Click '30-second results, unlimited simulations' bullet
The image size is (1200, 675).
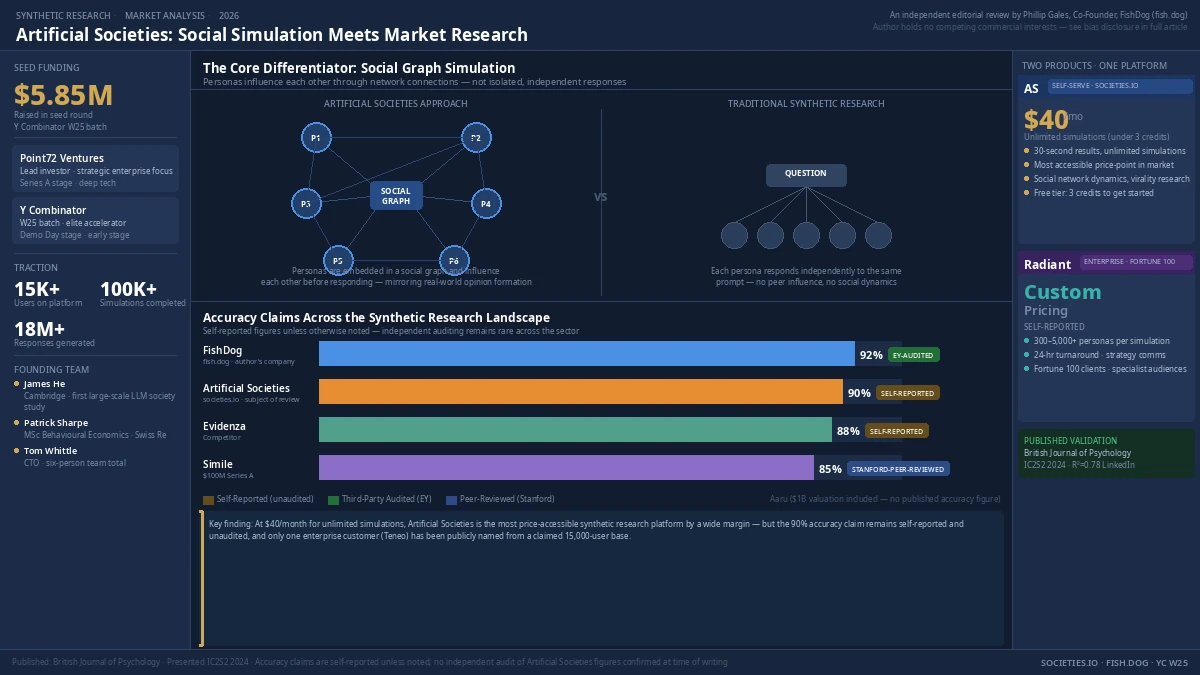point(1110,151)
